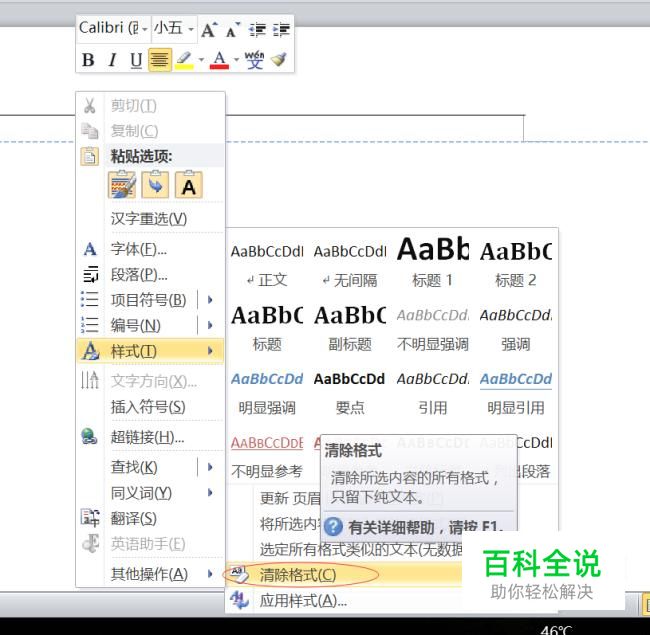Toggle Bold in the mini toolbar
The height and width of the screenshot is (635, 650).
click(88, 60)
